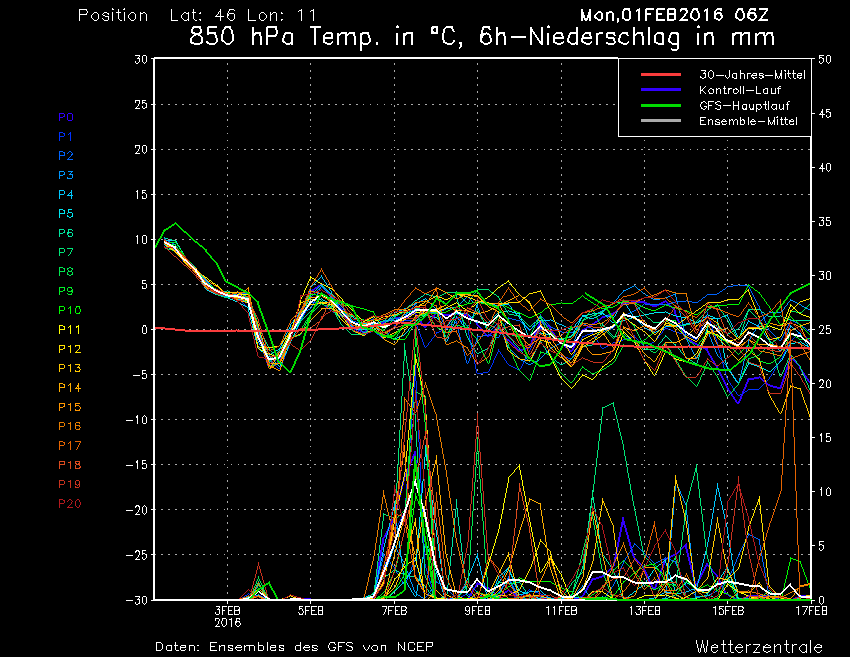Click the Position Lat: 46 Lon: 11 text
850x657 pixels.
pyautogui.click(x=190, y=16)
